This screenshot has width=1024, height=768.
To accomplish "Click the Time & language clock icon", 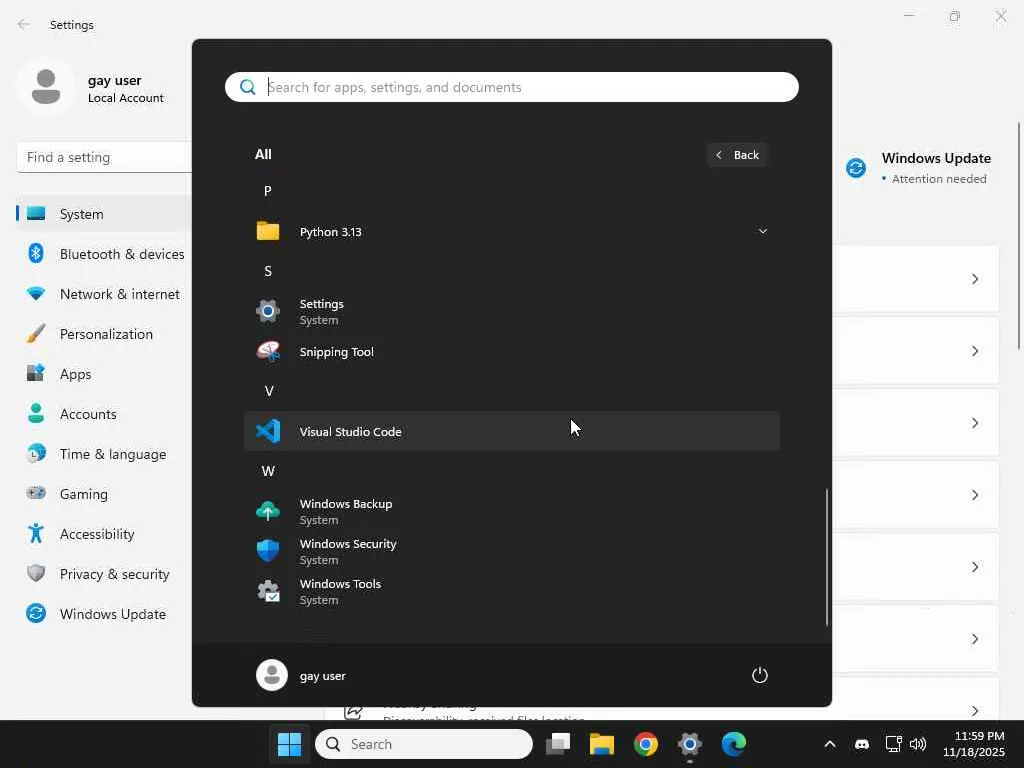I will [x=36, y=453].
